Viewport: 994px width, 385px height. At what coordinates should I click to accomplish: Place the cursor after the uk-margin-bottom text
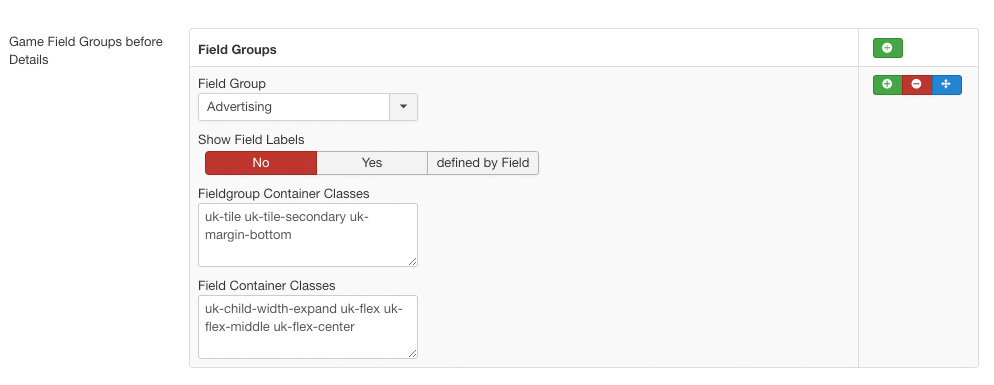[294, 235]
